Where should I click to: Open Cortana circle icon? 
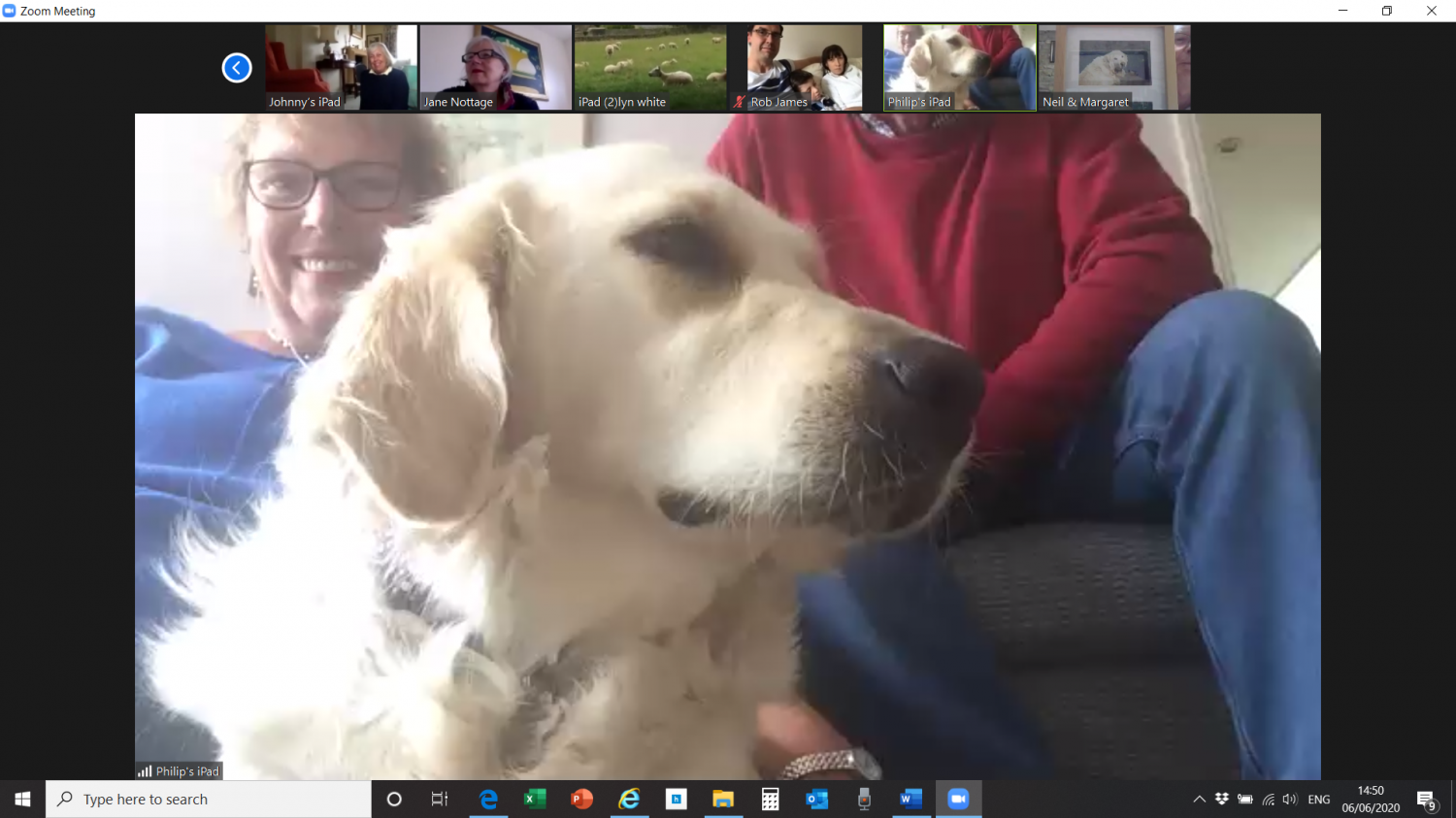point(394,799)
